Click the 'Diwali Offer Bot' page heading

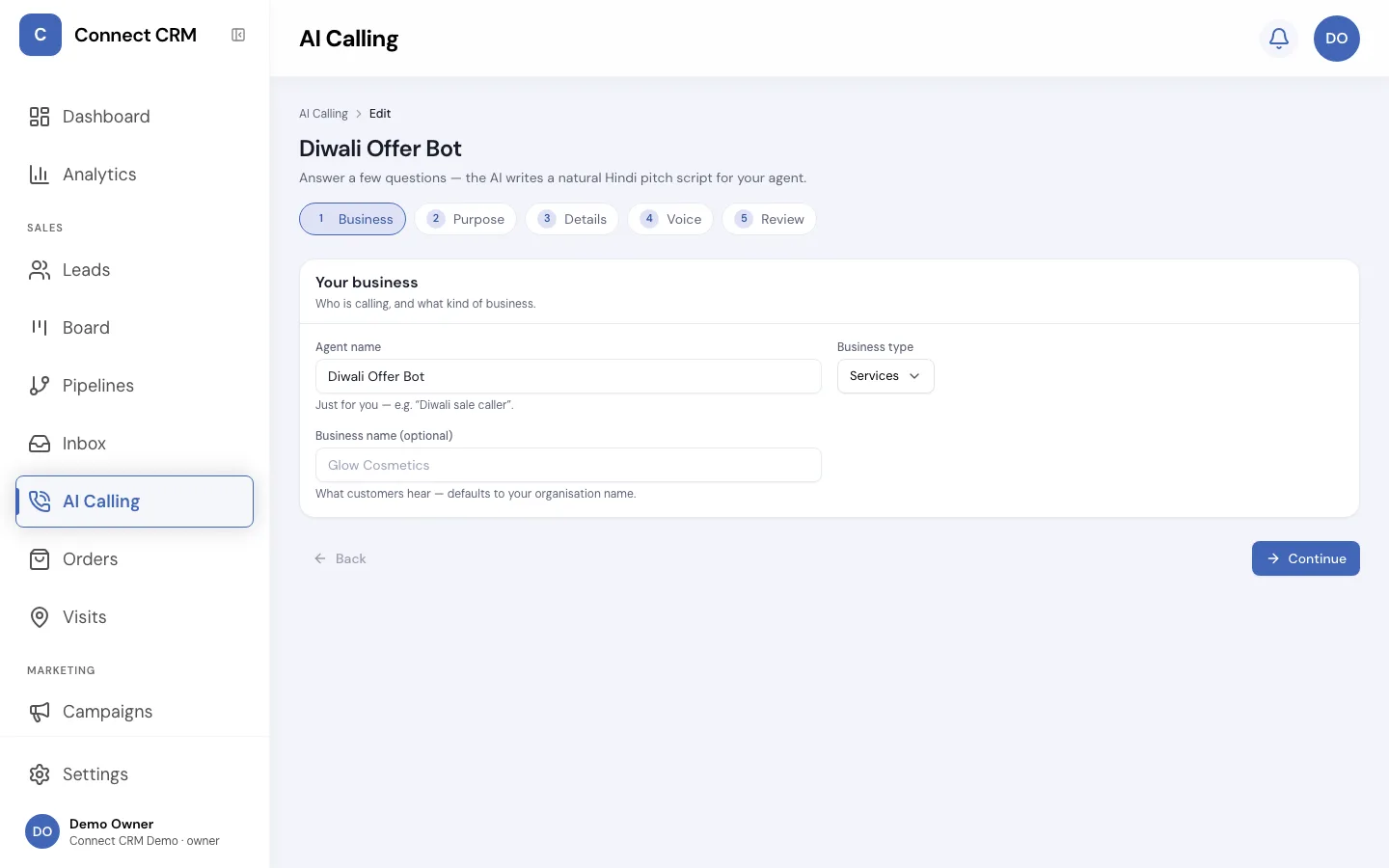[380, 149]
